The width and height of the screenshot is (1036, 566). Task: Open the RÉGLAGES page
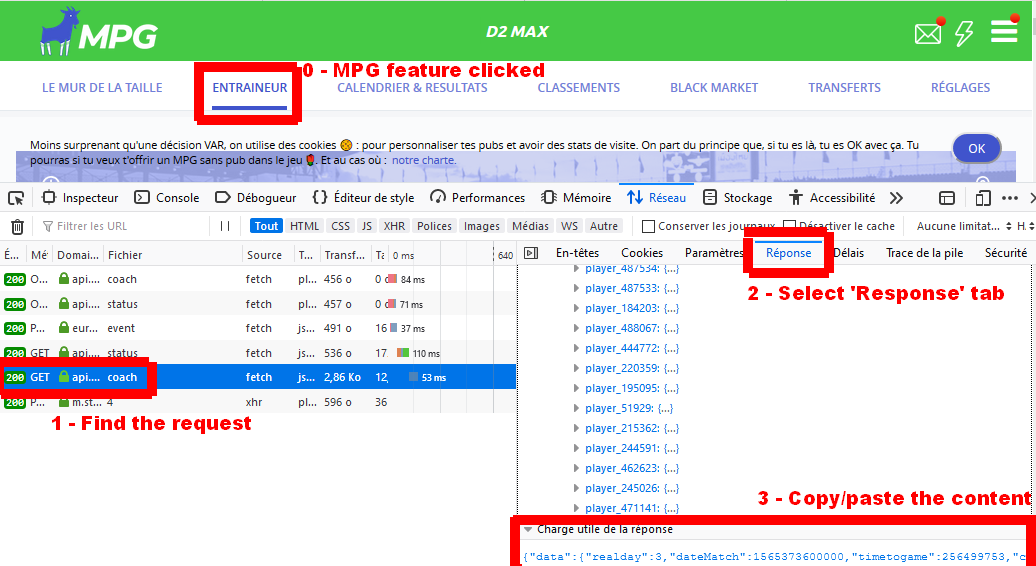[x=960, y=87]
